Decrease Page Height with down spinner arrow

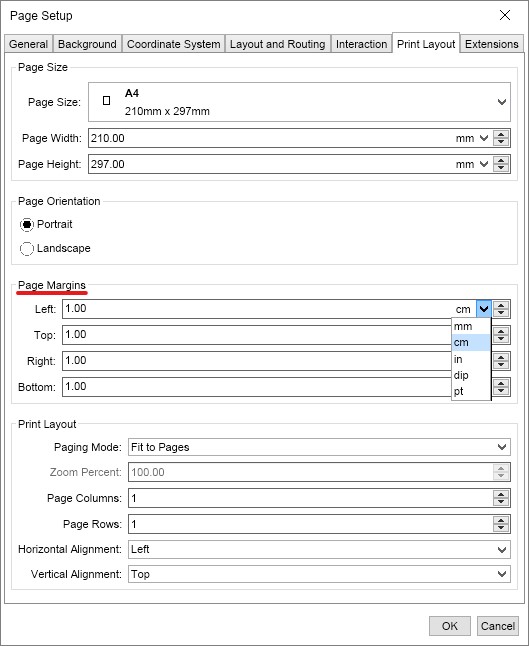[501, 168]
